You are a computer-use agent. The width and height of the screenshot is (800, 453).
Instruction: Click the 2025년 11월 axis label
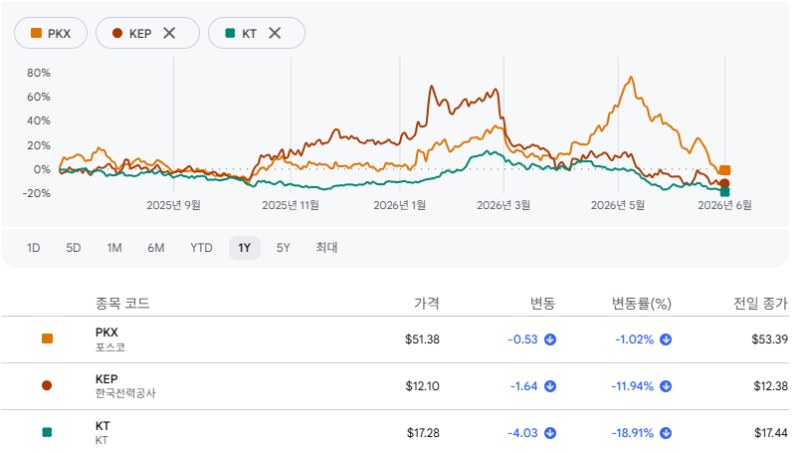[x=291, y=205]
